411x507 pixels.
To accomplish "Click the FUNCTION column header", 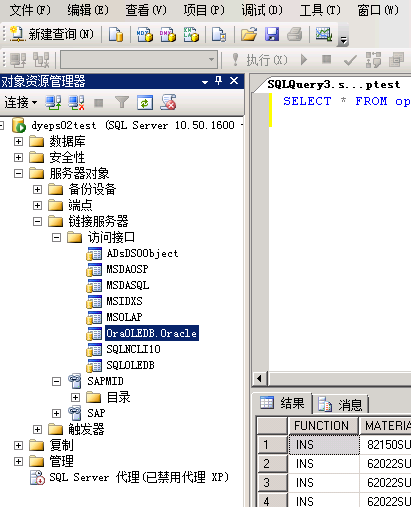I will 322,426.
